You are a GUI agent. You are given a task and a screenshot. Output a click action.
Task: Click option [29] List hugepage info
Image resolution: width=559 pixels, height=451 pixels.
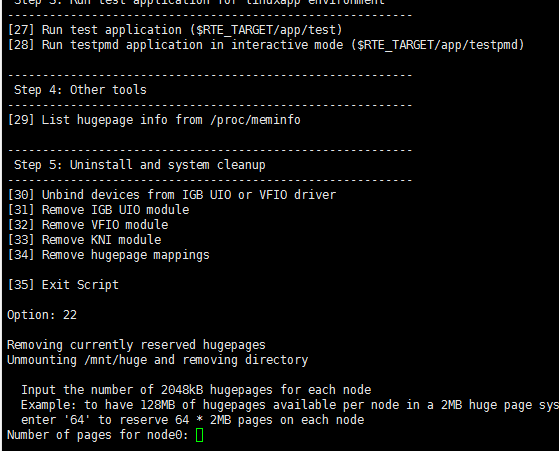pos(154,120)
